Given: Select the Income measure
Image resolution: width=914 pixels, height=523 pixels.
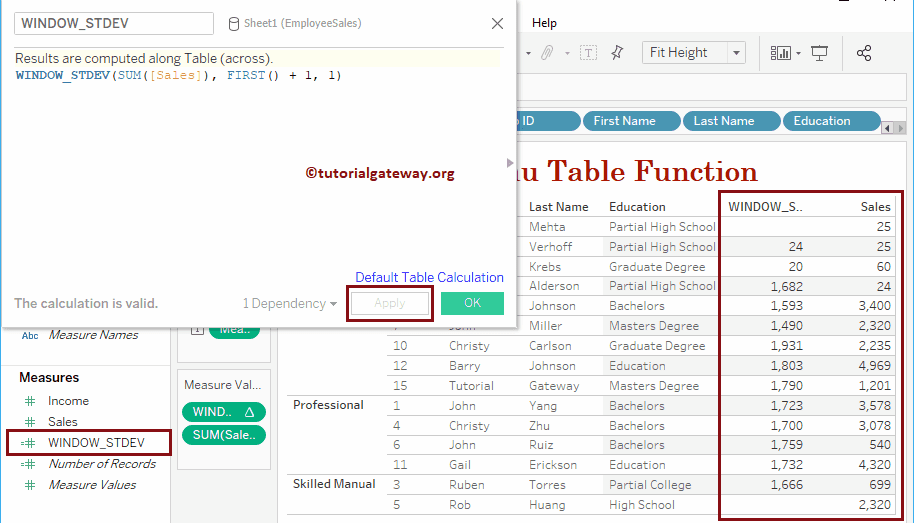Looking at the screenshot, I should 68,401.
